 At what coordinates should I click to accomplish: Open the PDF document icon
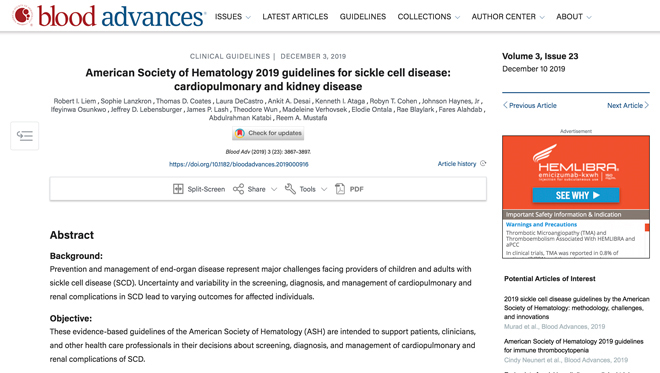pos(340,189)
